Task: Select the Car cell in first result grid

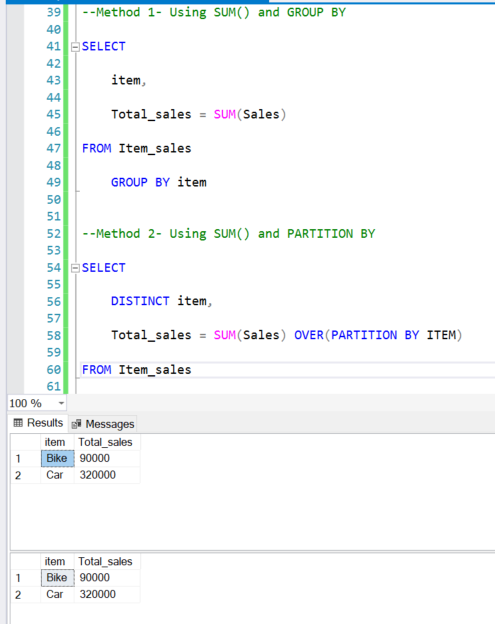Action: 57,475
